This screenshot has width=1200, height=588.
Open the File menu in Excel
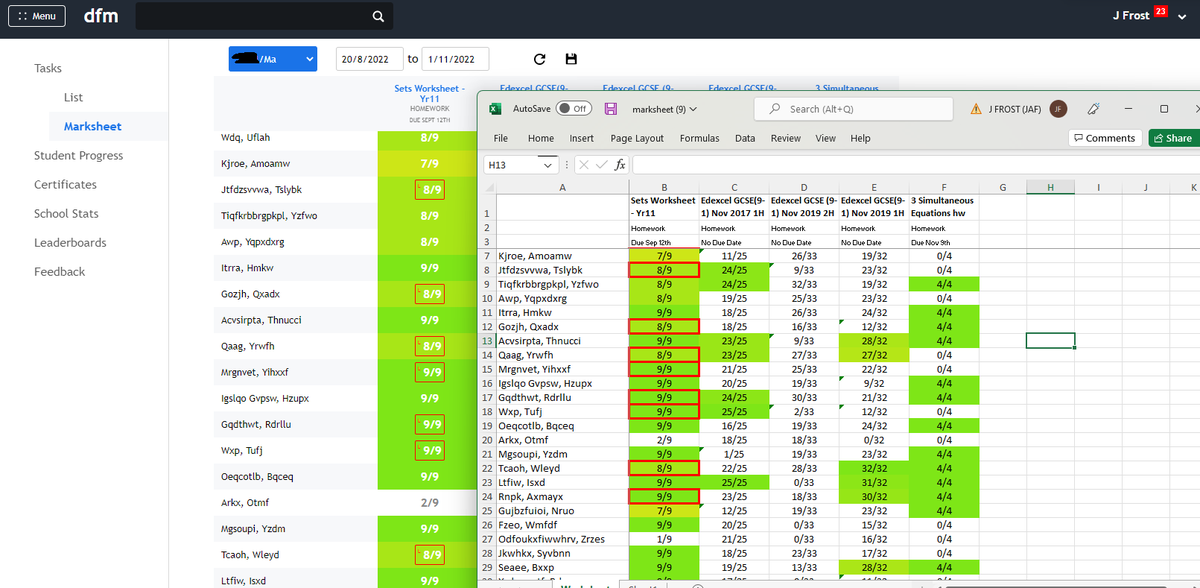(x=501, y=138)
